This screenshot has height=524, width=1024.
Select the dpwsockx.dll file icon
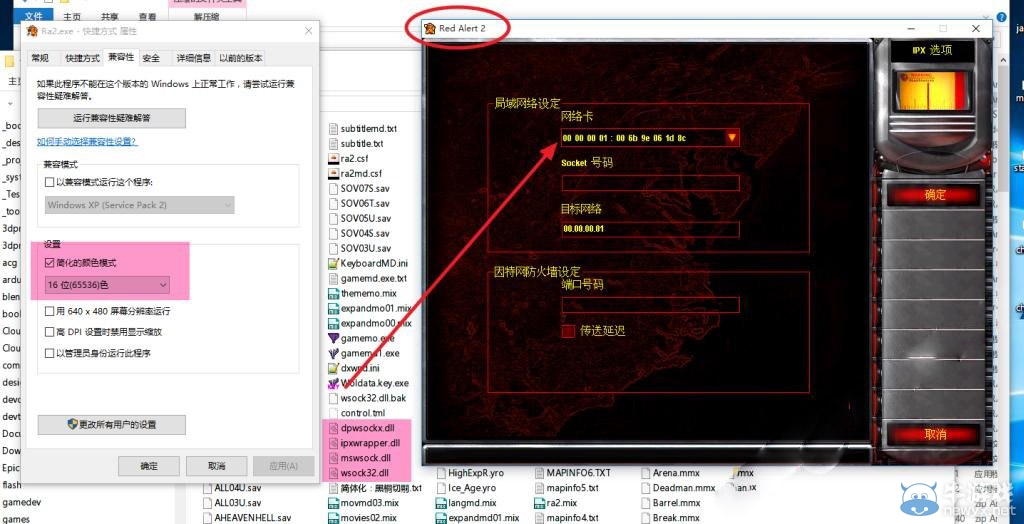tap(333, 428)
